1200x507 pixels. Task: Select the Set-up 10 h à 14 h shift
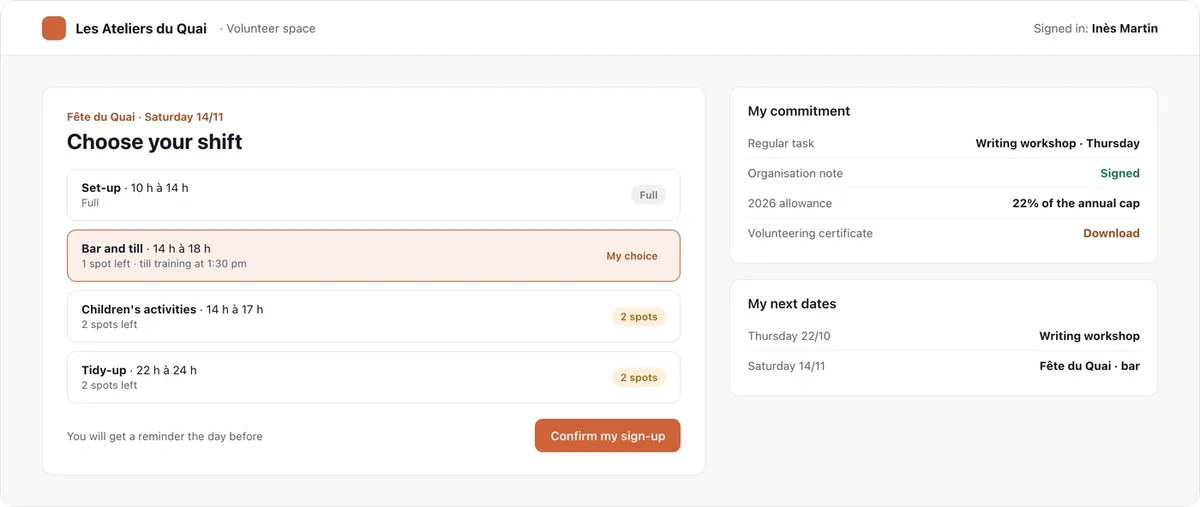373,195
